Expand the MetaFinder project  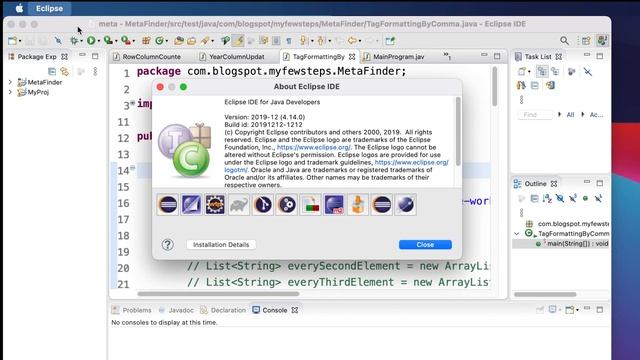click(10, 82)
